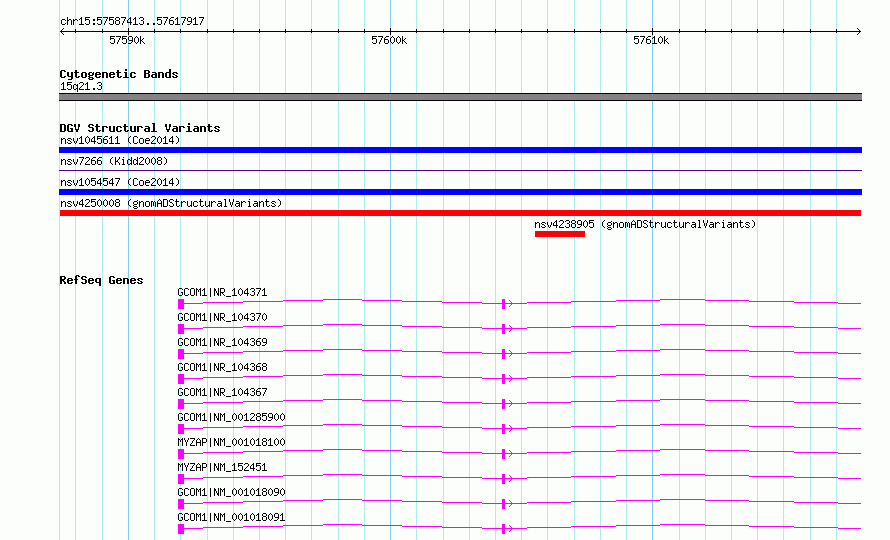Open the GCOM1|NR_104369 transcript label
890x540 pixels.
point(222,342)
